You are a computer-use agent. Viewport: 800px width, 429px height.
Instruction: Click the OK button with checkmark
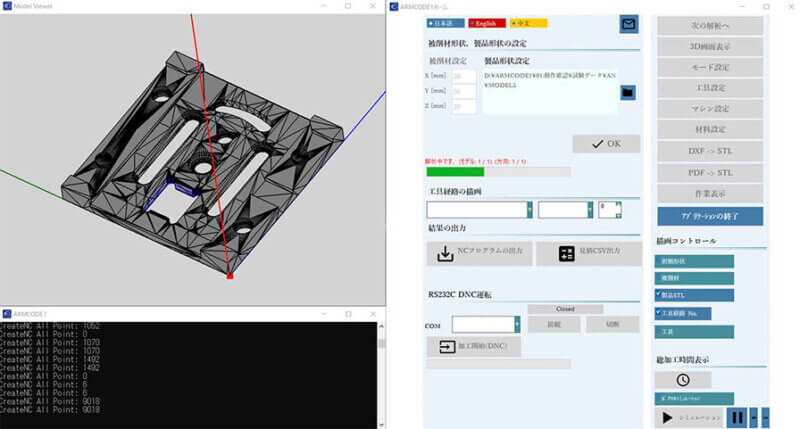click(606, 144)
